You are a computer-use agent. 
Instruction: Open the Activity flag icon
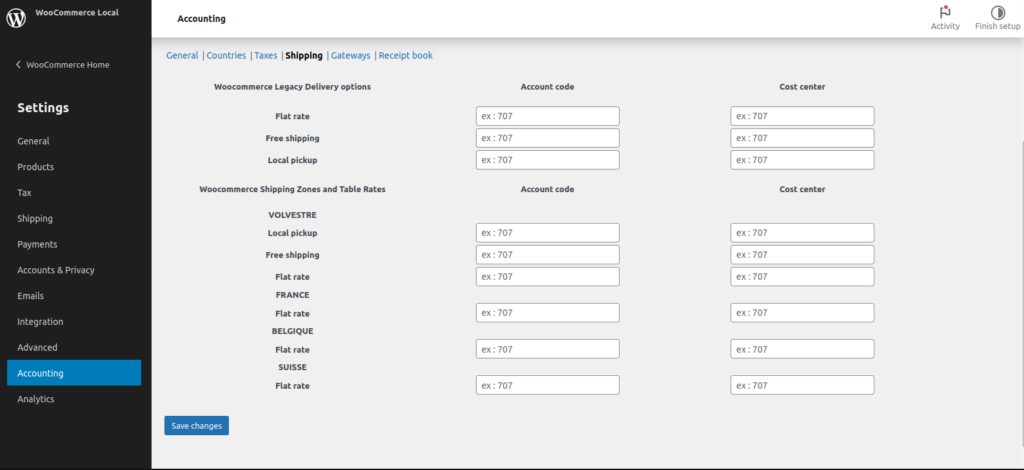944,12
